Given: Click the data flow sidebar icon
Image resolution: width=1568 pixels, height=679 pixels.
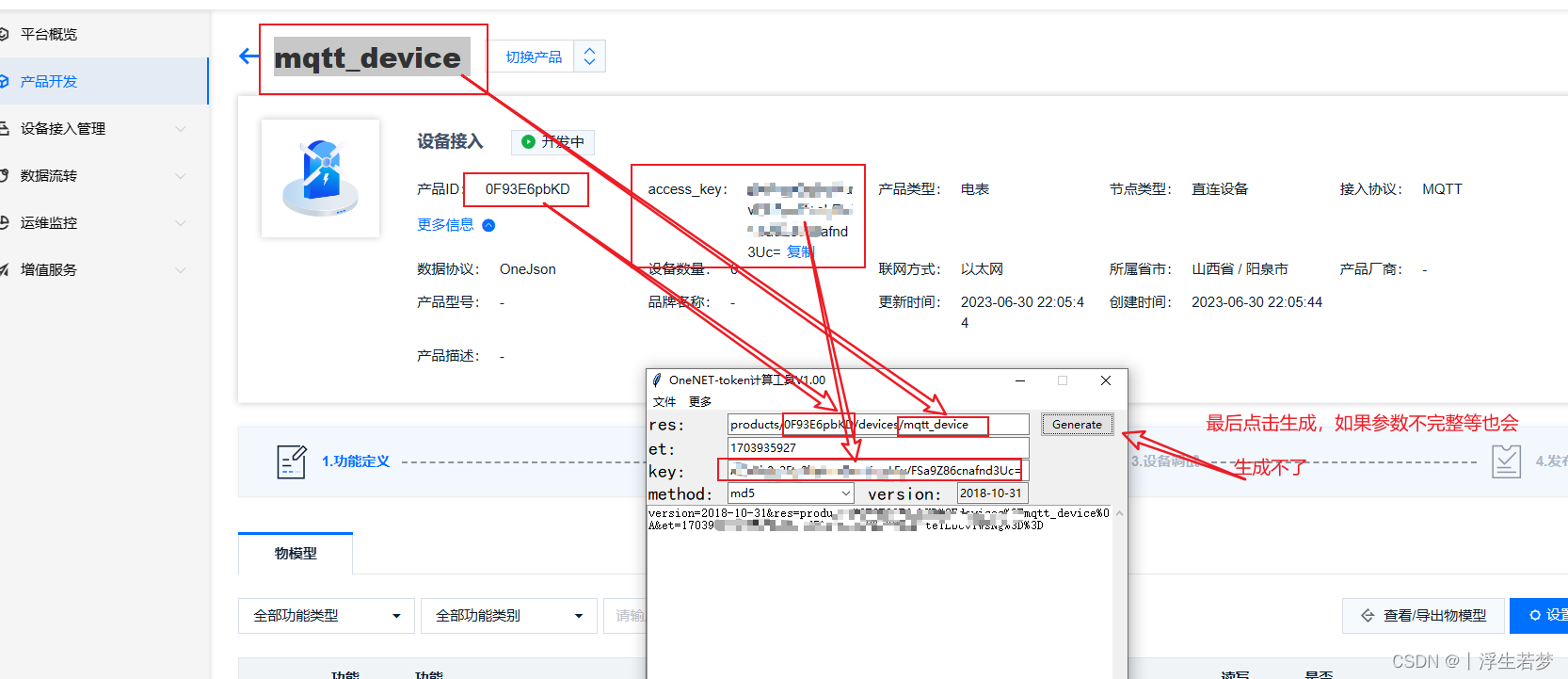Looking at the screenshot, I should coord(4,175).
